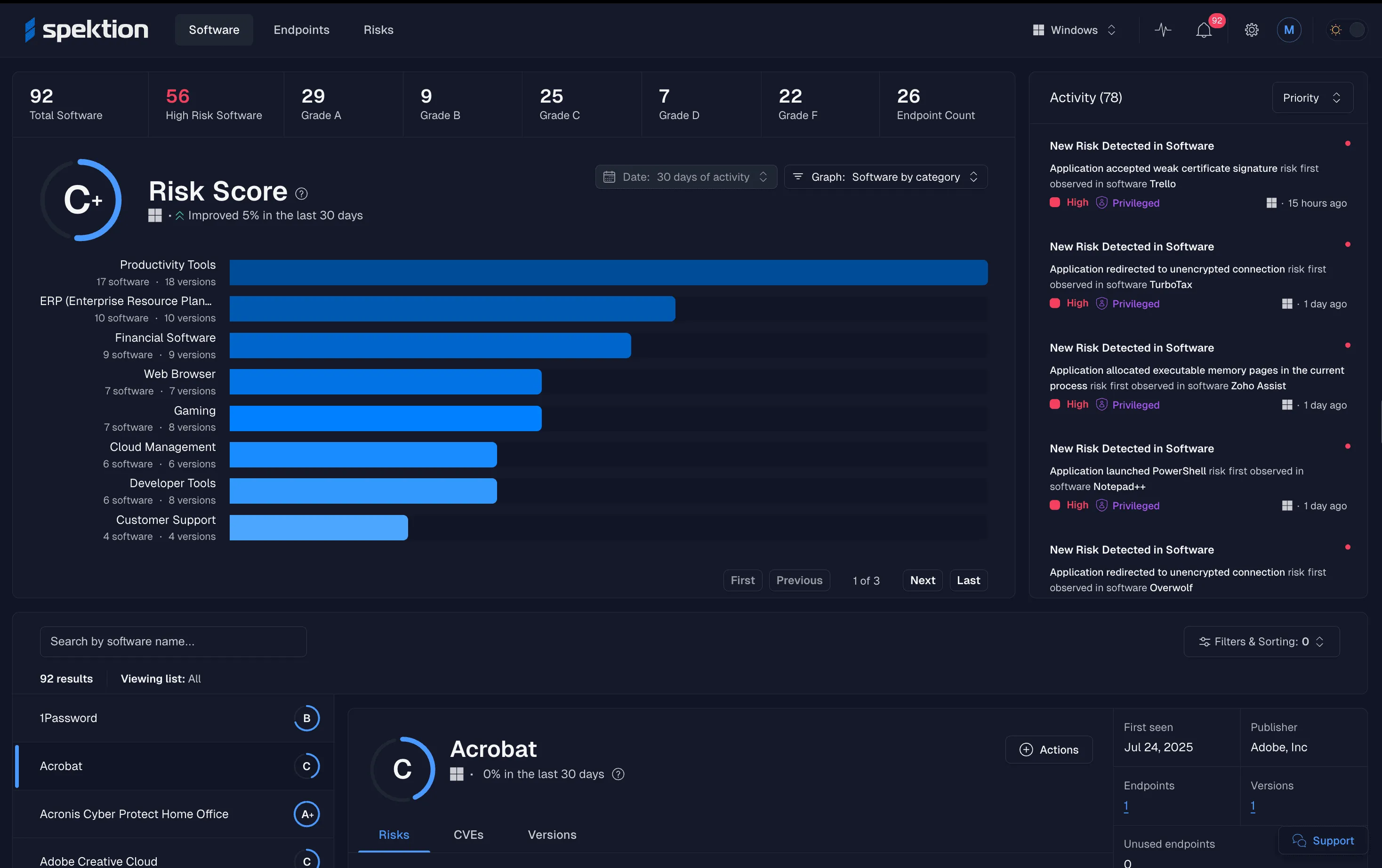1382x868 pixels.
Task: Click the improvement arrow next to Improved 5%
Action: point(180,216)
